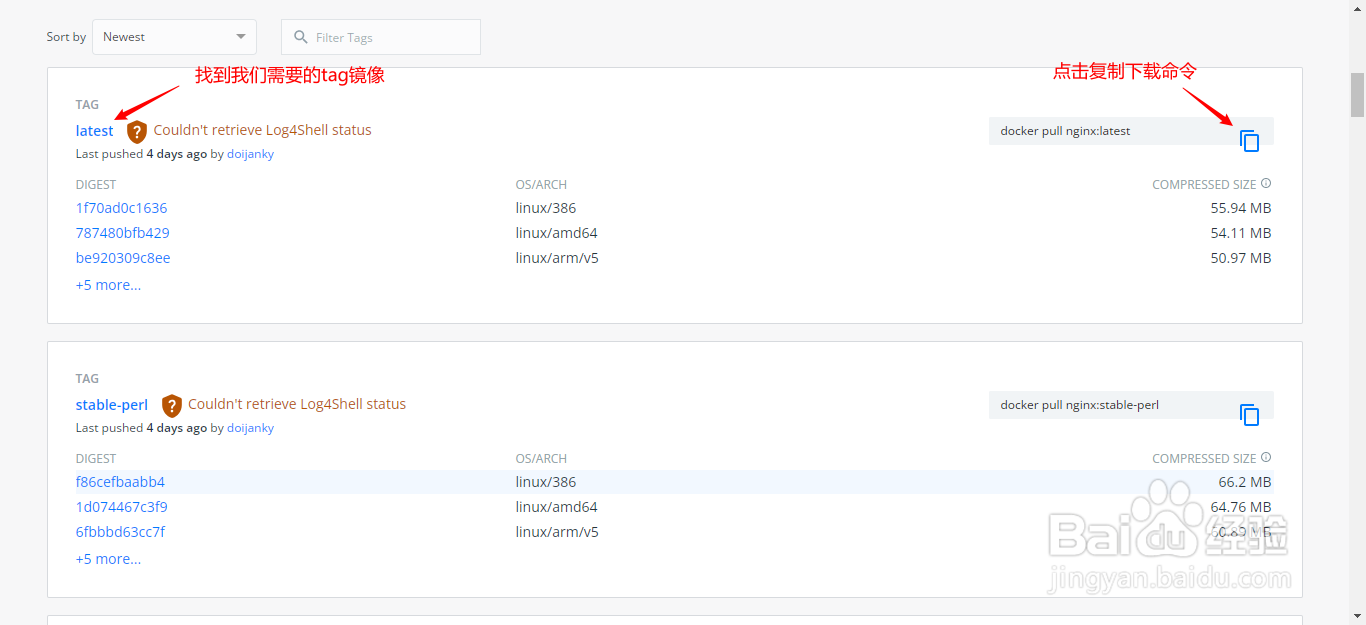Open doijanky profile under the latest tag

click(251, 154)
